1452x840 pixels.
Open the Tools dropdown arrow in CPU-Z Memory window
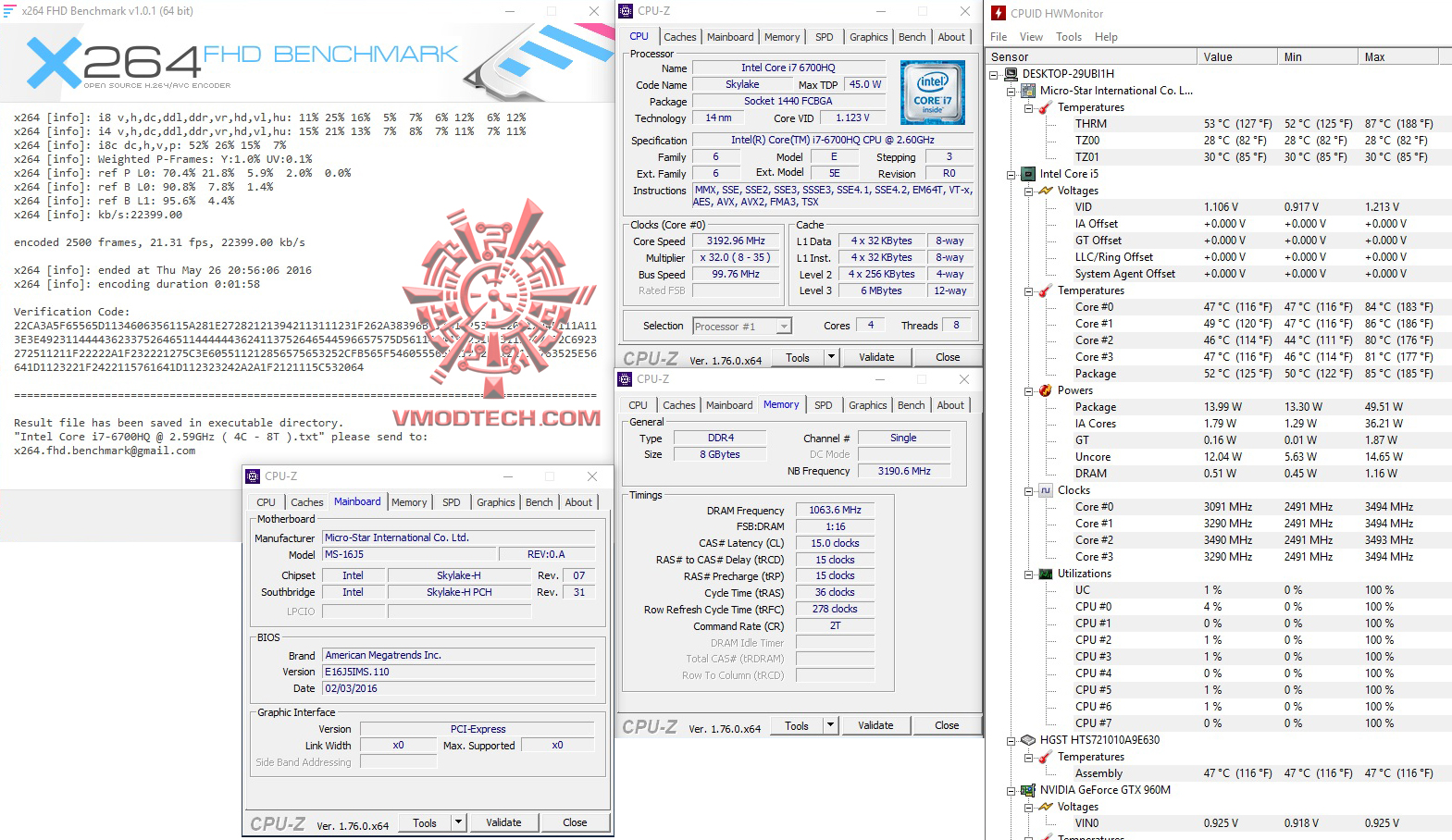pos(830,725)
